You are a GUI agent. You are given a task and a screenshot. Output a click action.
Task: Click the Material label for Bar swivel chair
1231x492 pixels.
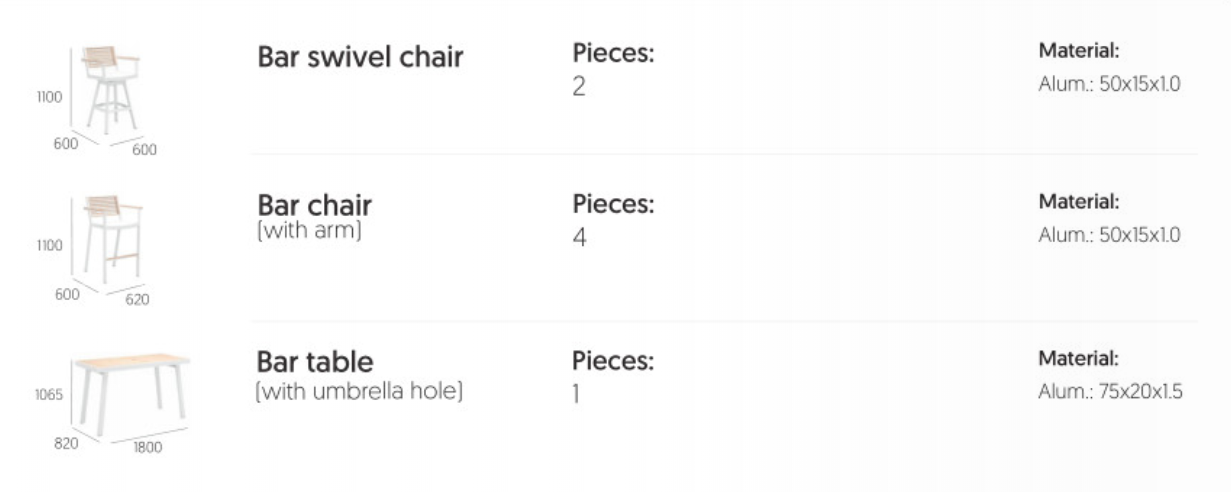(x=1079, y=50)
